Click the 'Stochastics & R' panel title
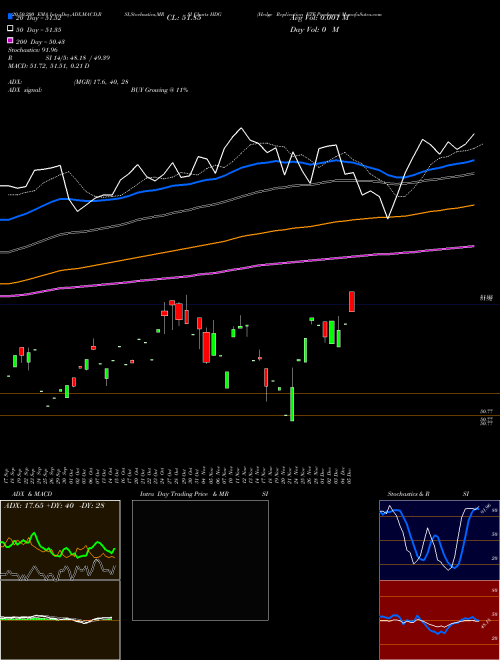The image size is (500, 660). pyautogui.click(x=409, y=494)
